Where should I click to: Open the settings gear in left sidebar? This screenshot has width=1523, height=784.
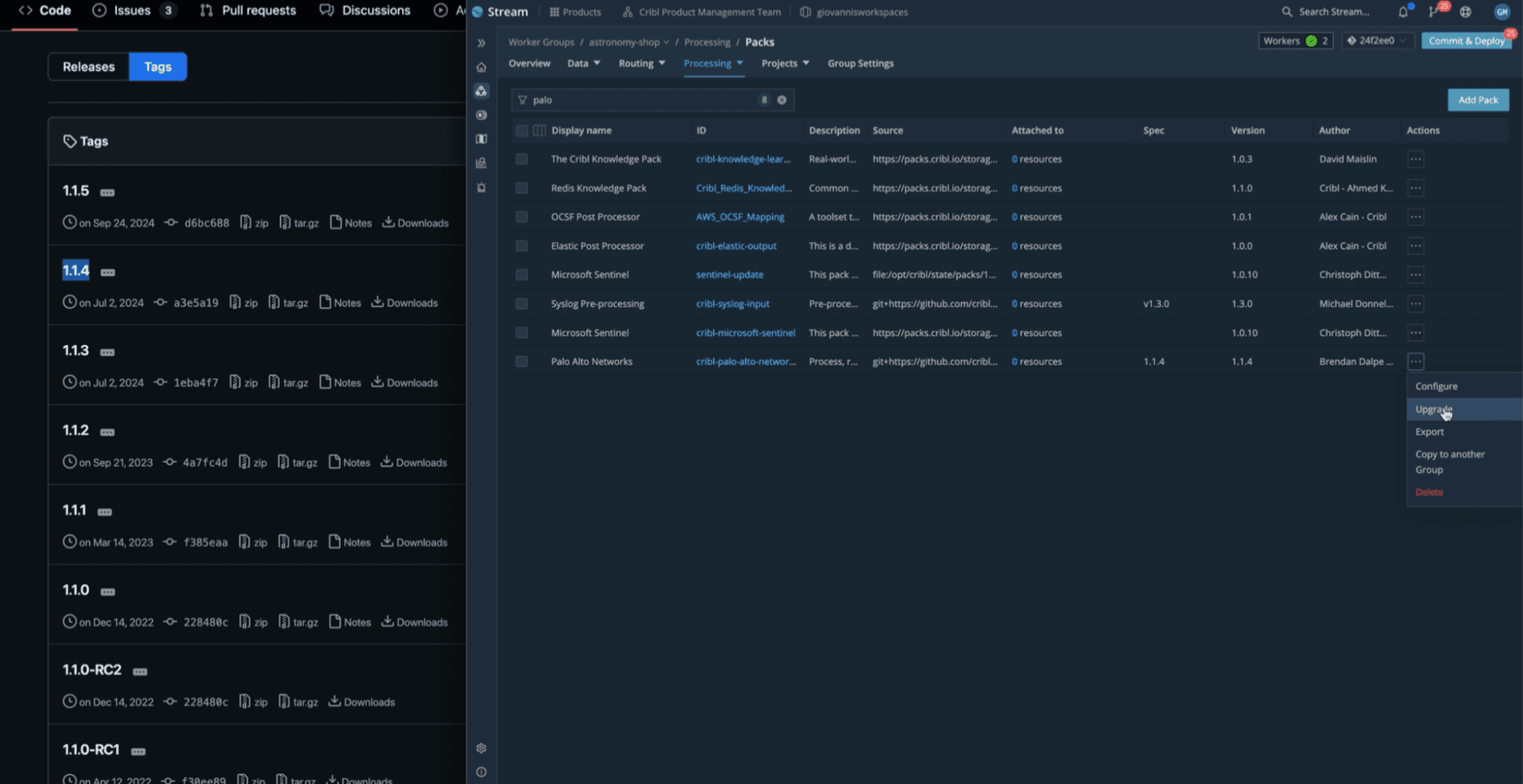[x=481, y=748]
